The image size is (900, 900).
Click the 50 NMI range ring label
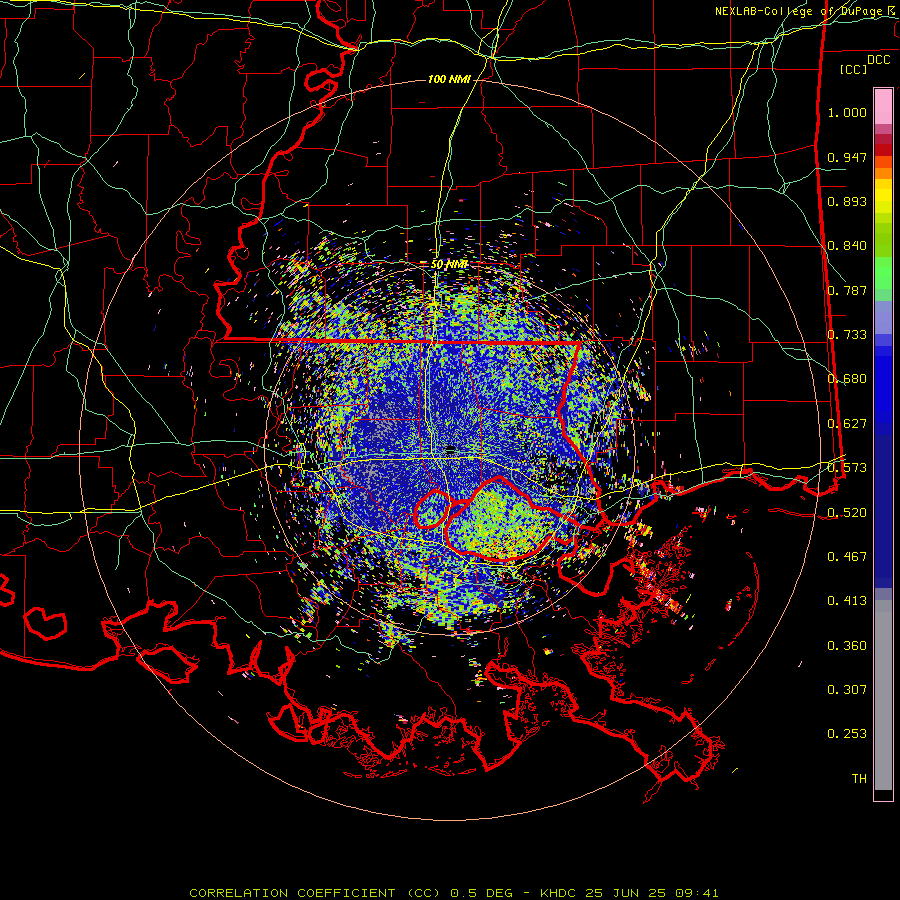click(449, 264)
